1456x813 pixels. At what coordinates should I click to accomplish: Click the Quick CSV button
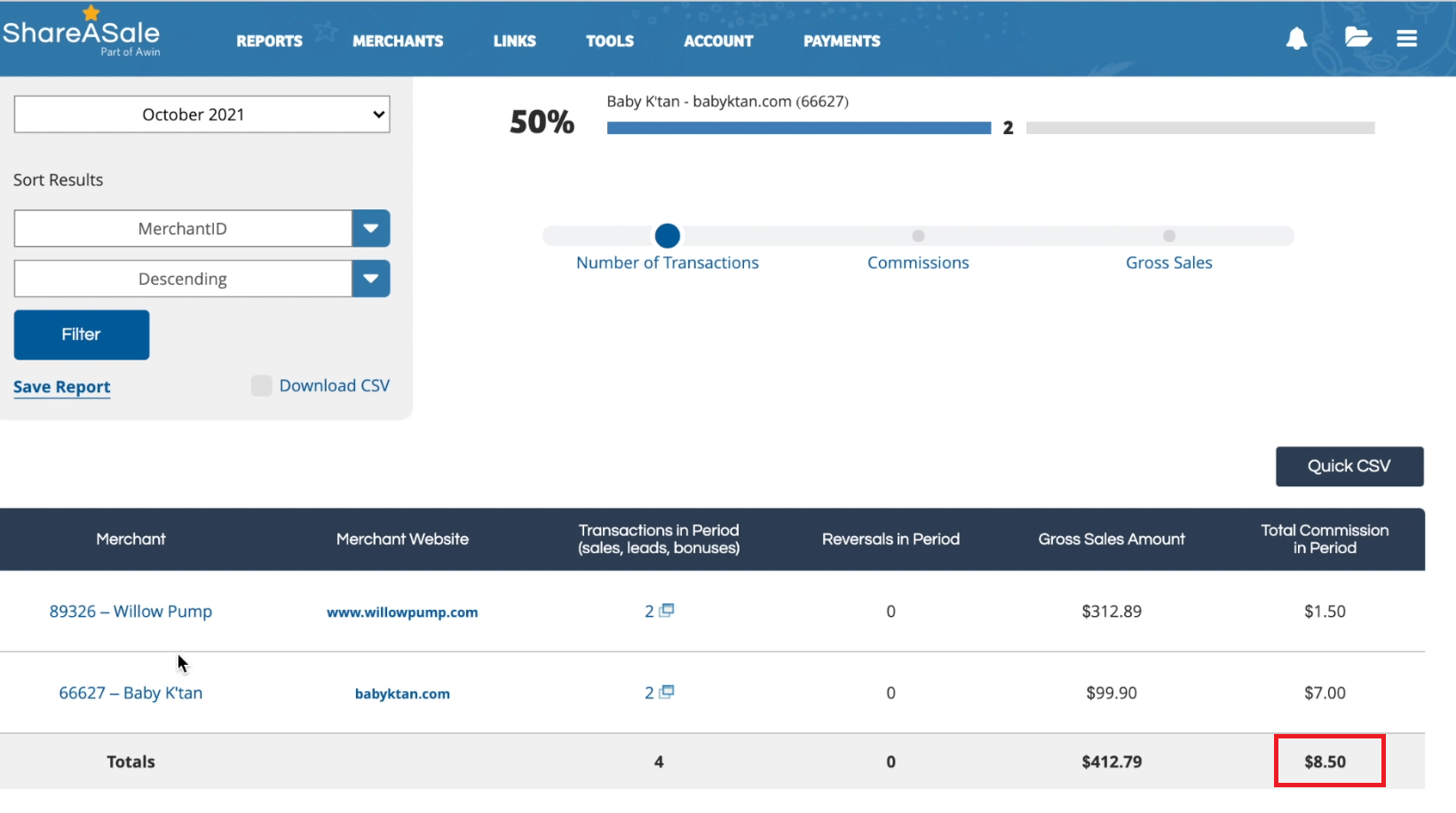[x=1349, y=466]
